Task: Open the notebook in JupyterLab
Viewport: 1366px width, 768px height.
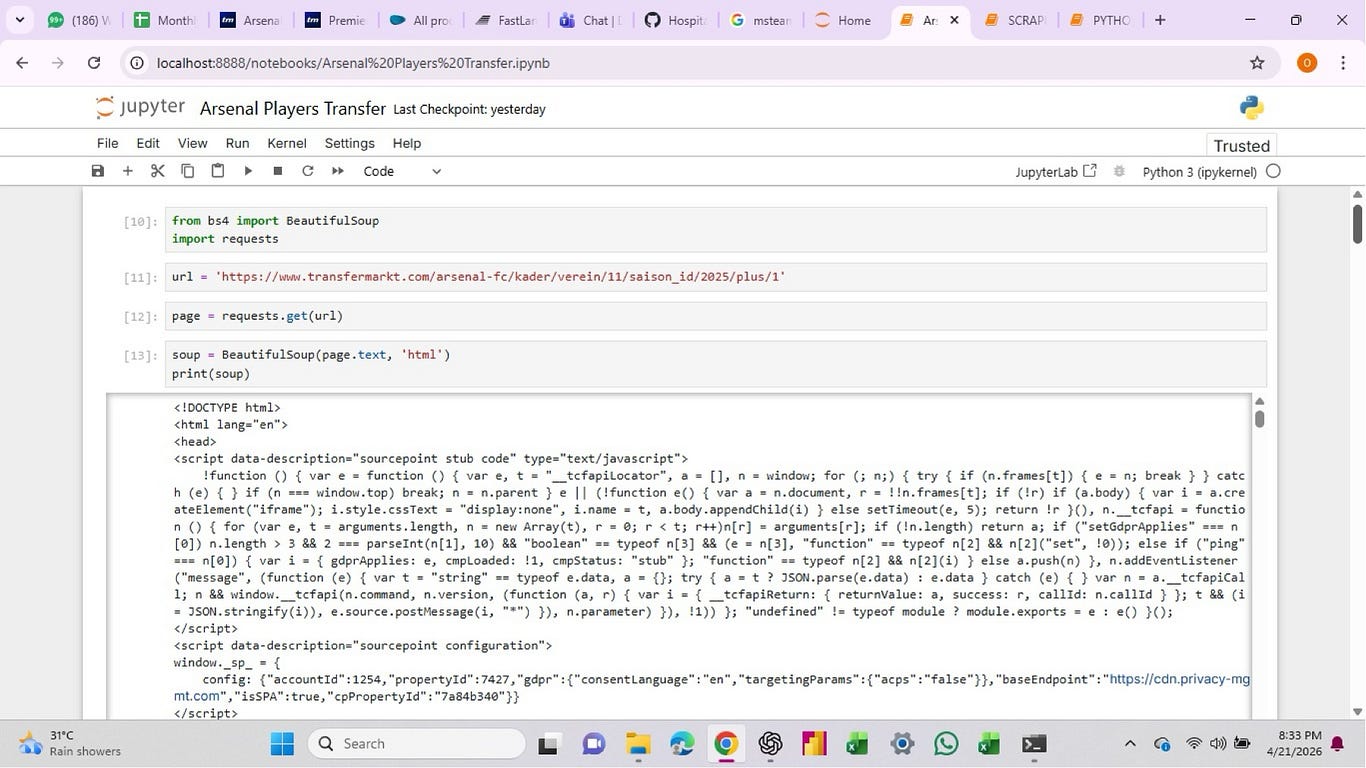Action: 1056,172
